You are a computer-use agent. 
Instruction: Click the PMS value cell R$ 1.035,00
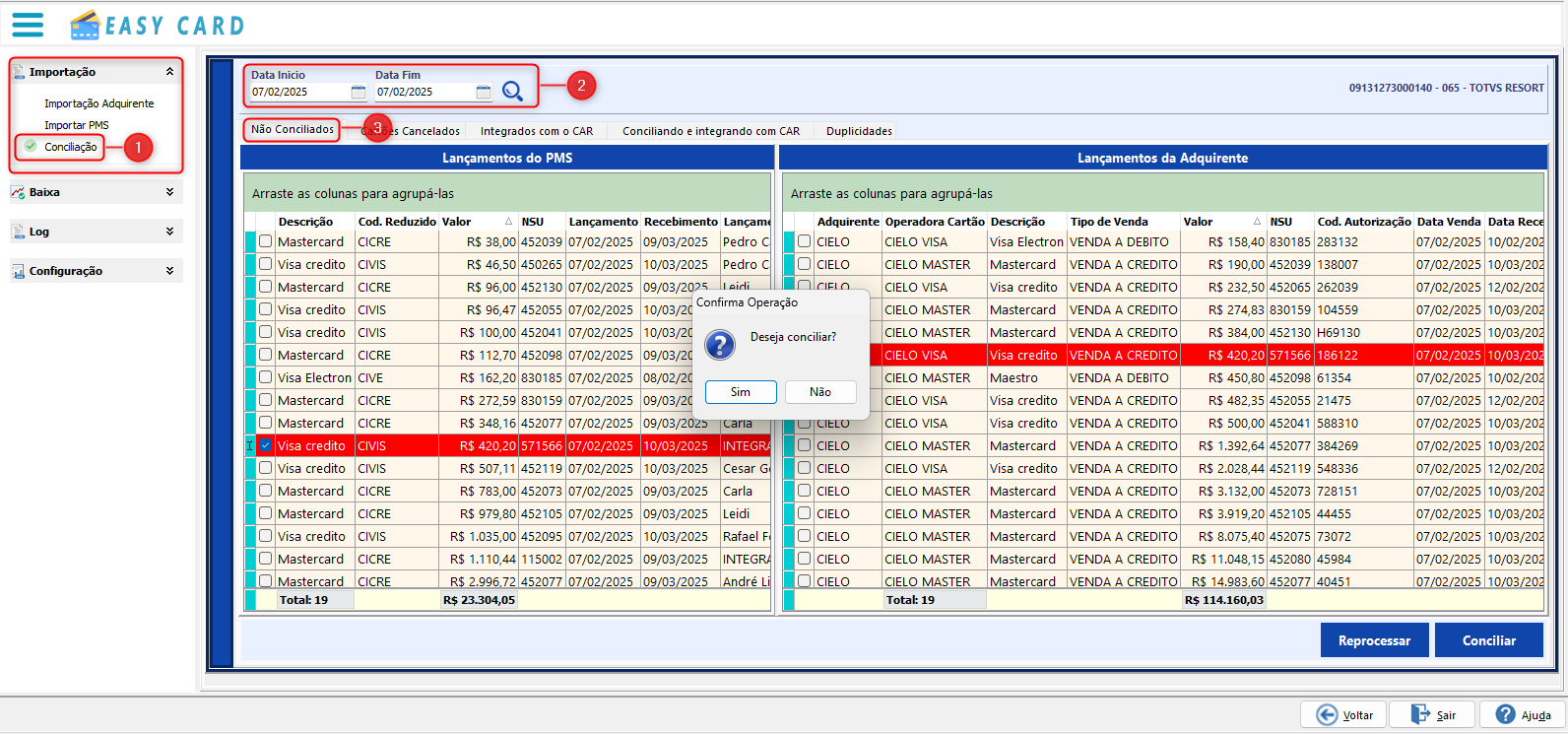click(479, 536)
